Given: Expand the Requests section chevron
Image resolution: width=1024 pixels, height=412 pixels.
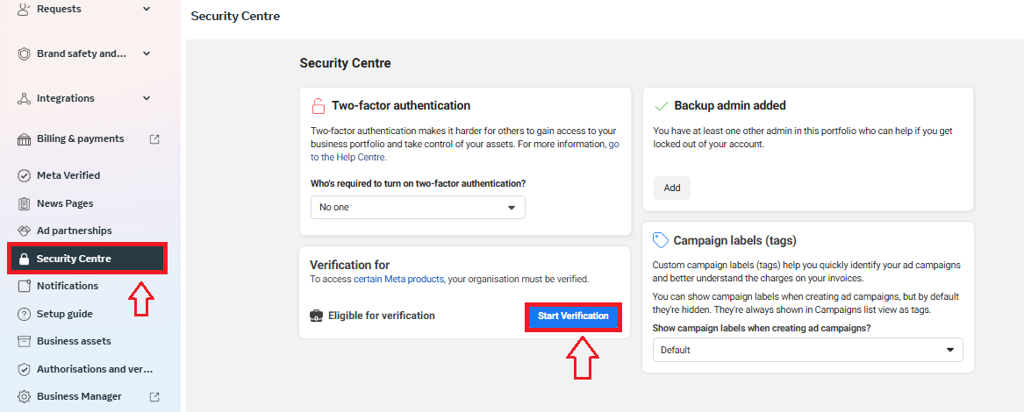Looking at the screenshot, I should [146, 9].
